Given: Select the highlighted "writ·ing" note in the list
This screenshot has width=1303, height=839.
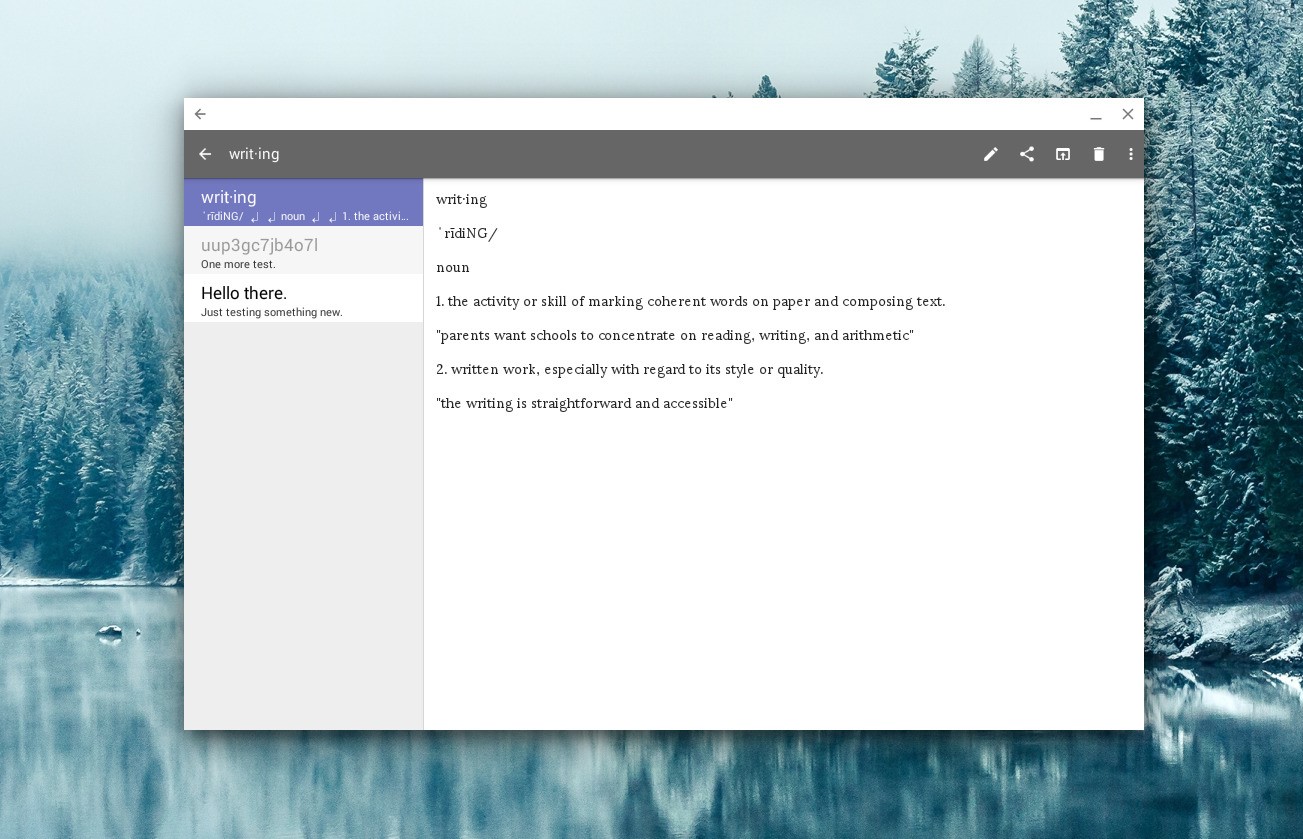Looking at the screenshot, I should coord(303,203).
